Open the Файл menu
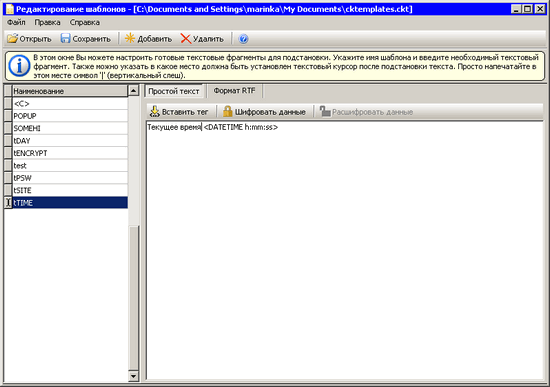This screenshot has height=387, width=550. coord(16,22)
